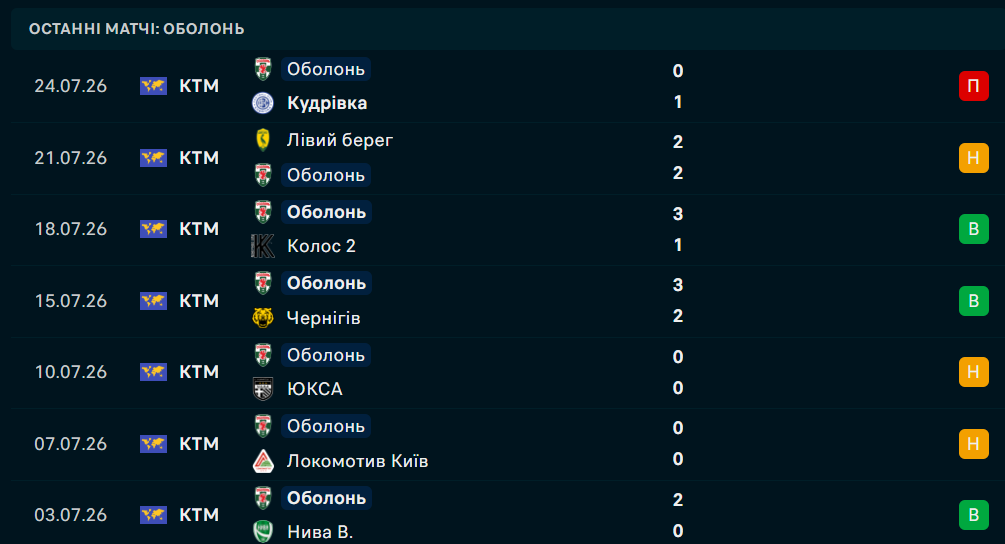
Task: Click the Кудрівка team logo
Action: point(263,103)
